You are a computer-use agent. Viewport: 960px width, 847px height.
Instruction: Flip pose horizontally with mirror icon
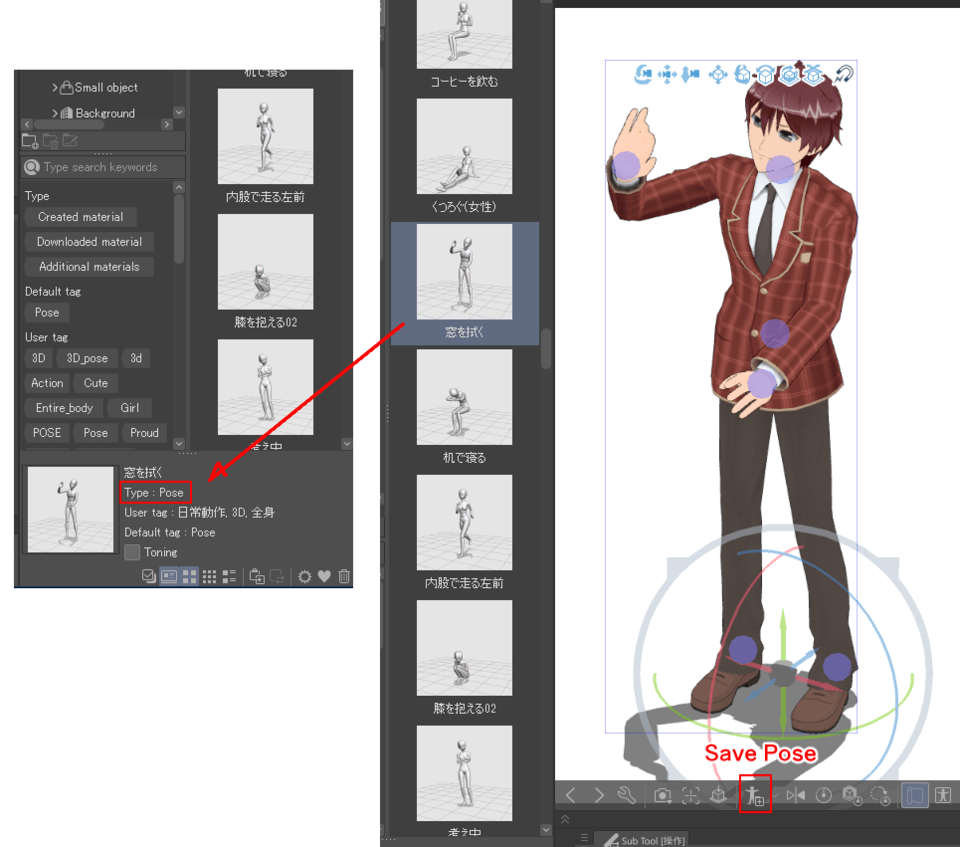pyautogui.click(x=796, y=795)
